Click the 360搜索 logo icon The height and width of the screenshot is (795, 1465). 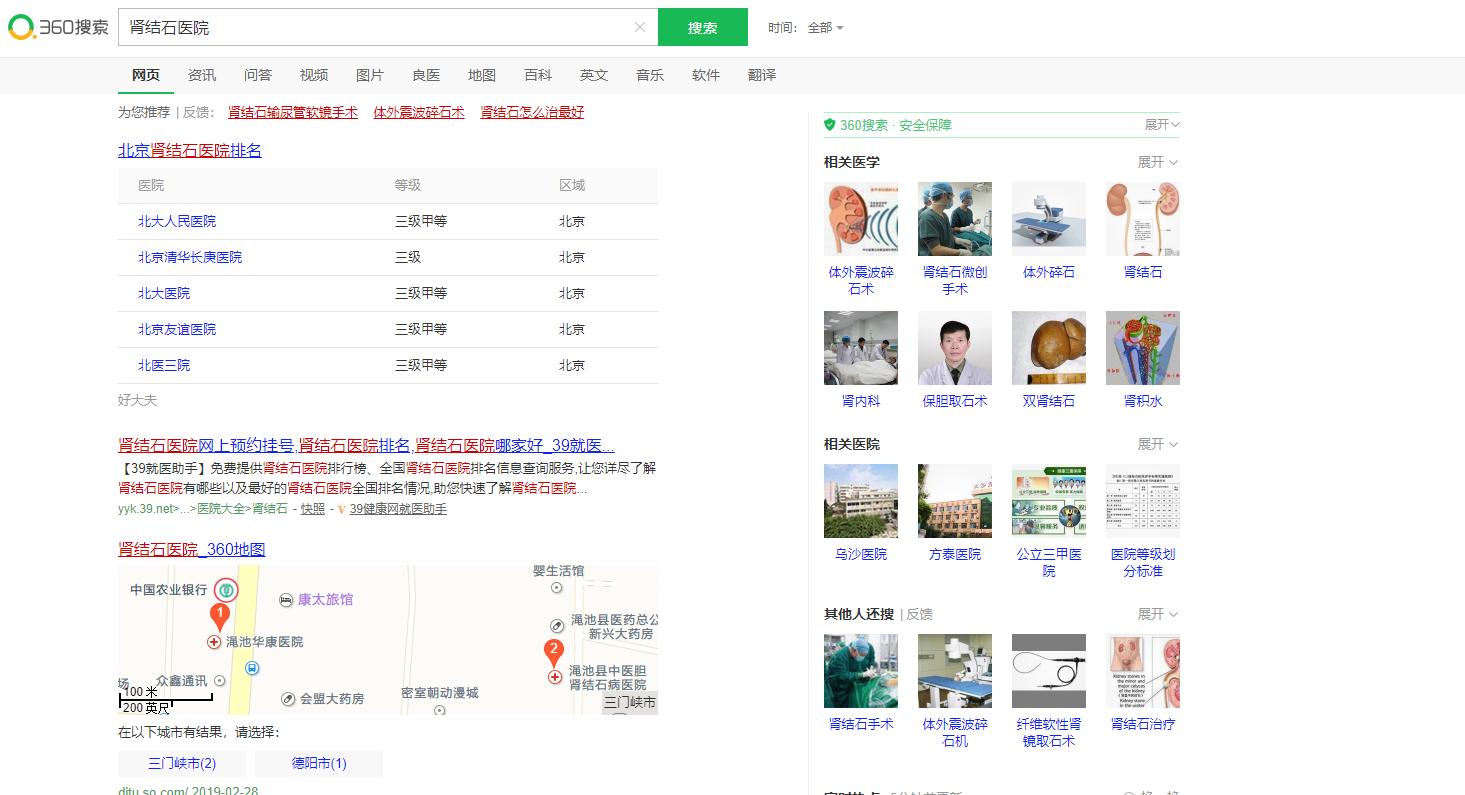tap(20, 26)
